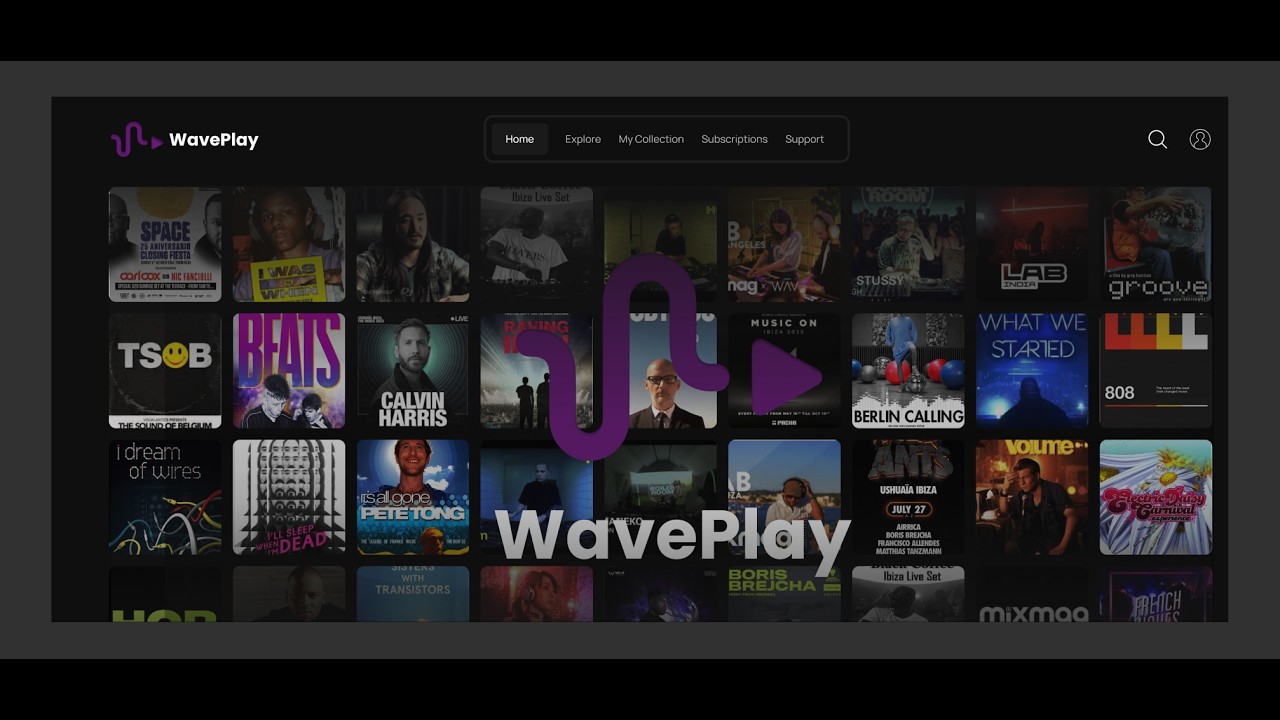Open the Sisters with Transistors thumbnail
This screenshot has height=720, width=1280.
click(x=413, y=594)
